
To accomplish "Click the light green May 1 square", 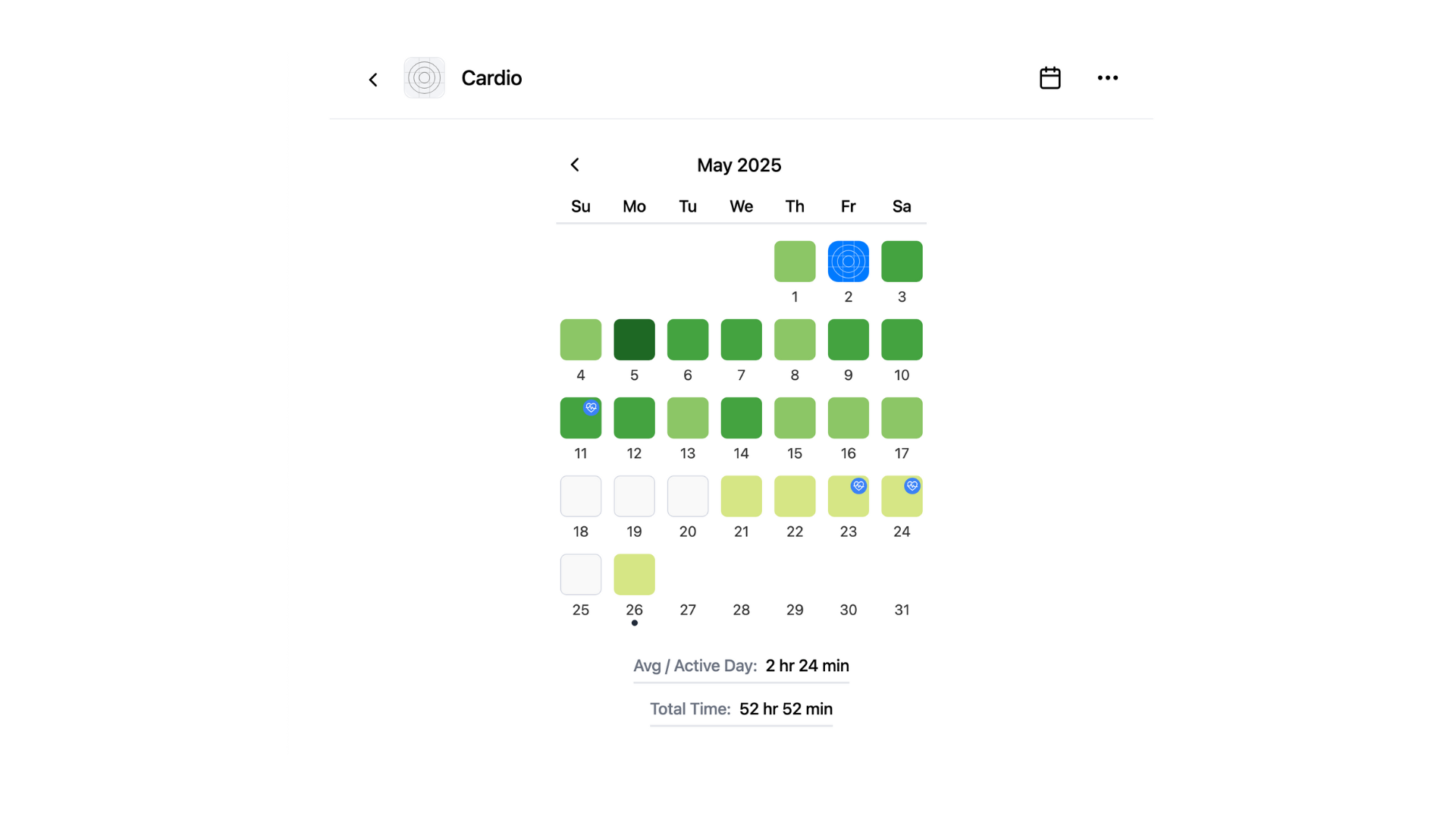I will click(794, 262).
